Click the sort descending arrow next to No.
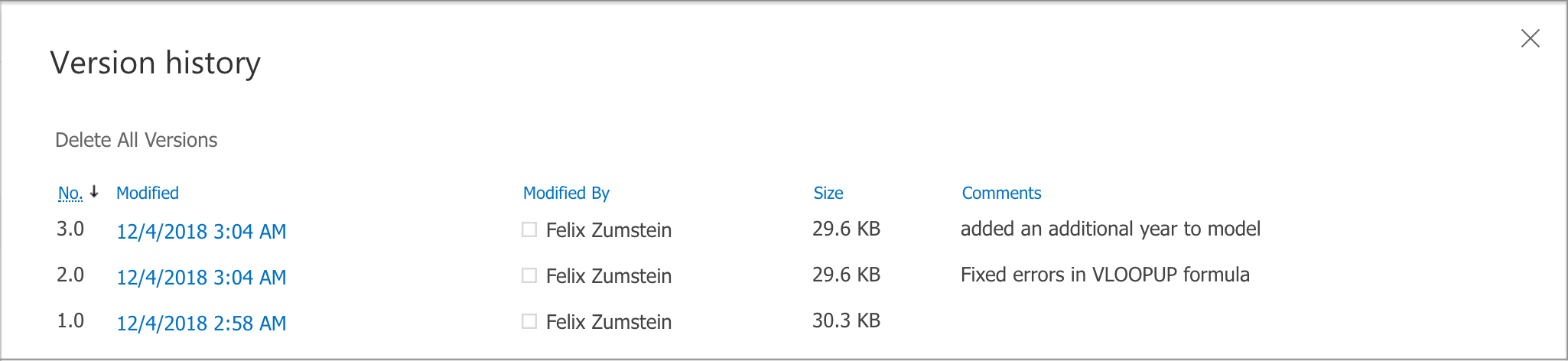Screen dimensions: 1568x361 tap(94, 192)
